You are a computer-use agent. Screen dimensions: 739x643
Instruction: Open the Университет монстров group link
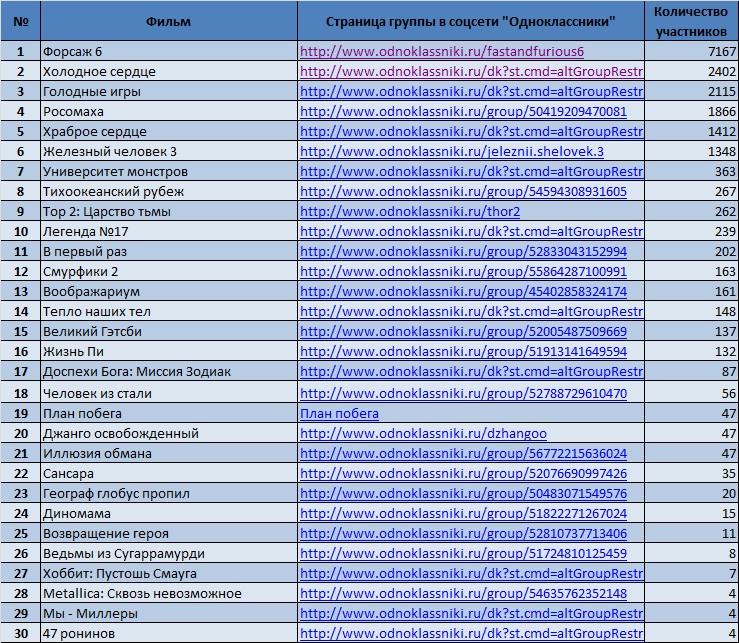471,172
